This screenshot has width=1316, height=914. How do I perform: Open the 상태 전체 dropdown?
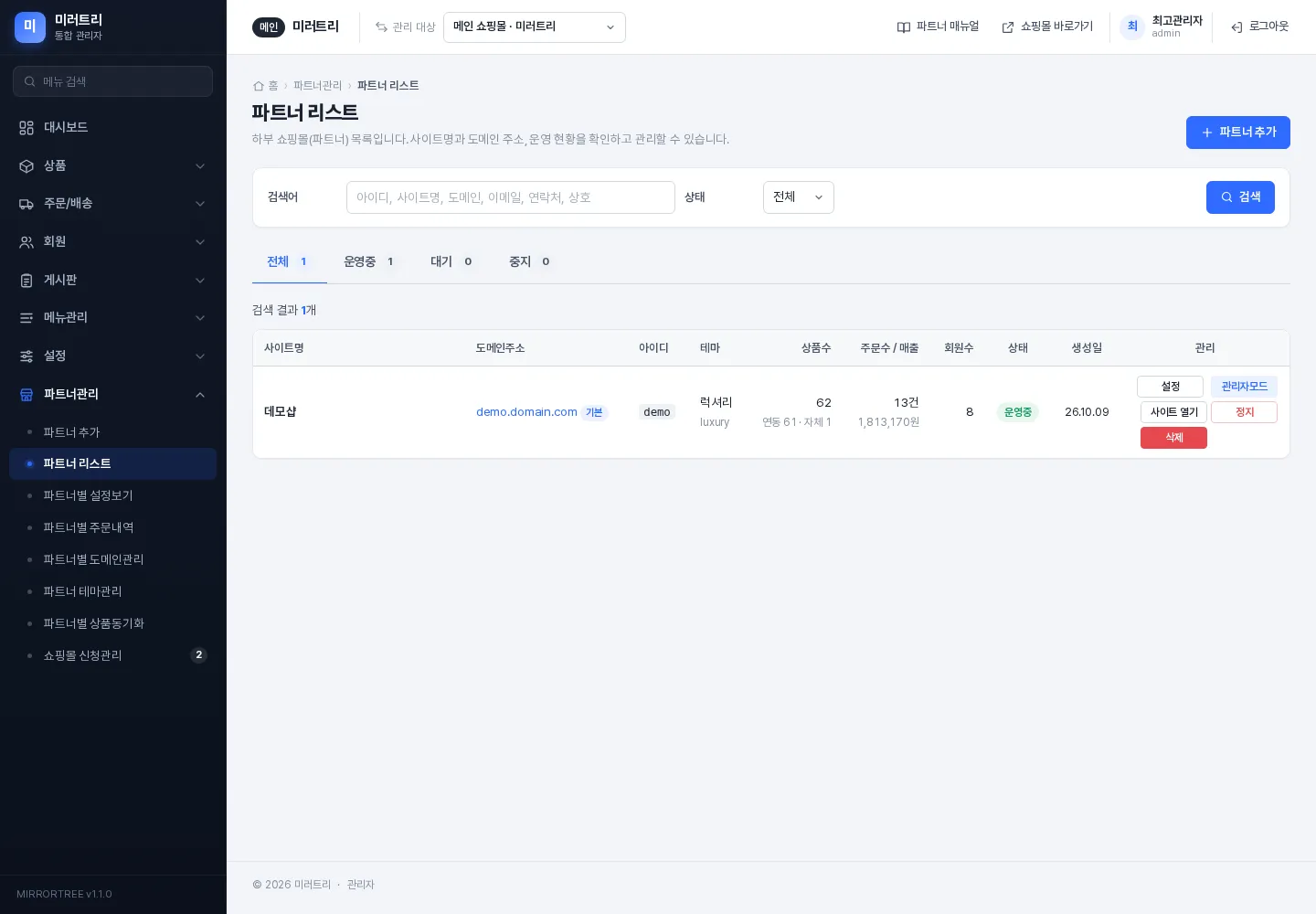click(799, 197)
